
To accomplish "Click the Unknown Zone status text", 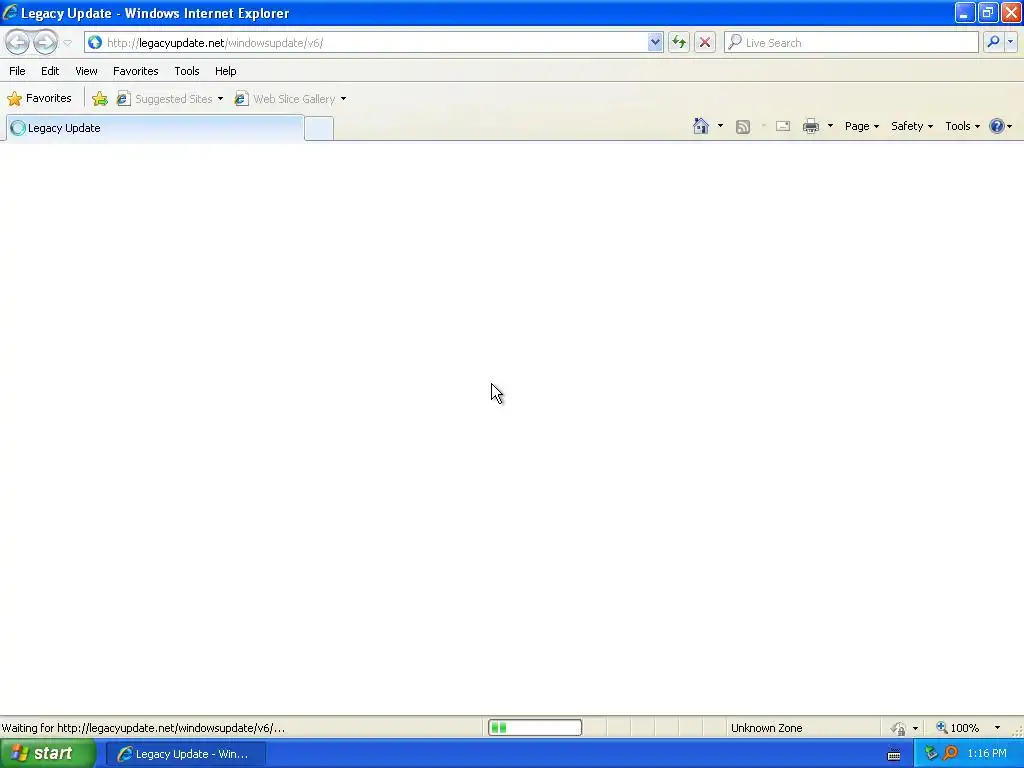I will pyautogui.click(x=766, y=728).
